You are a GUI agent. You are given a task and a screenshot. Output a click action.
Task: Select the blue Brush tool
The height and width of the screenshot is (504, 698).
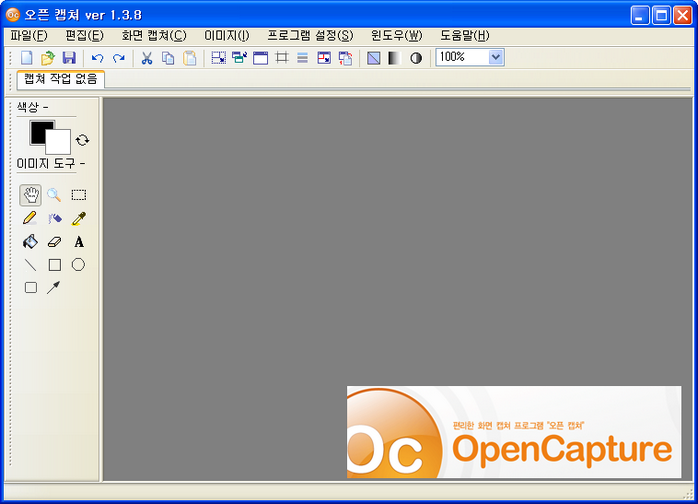tap(55, 218)
